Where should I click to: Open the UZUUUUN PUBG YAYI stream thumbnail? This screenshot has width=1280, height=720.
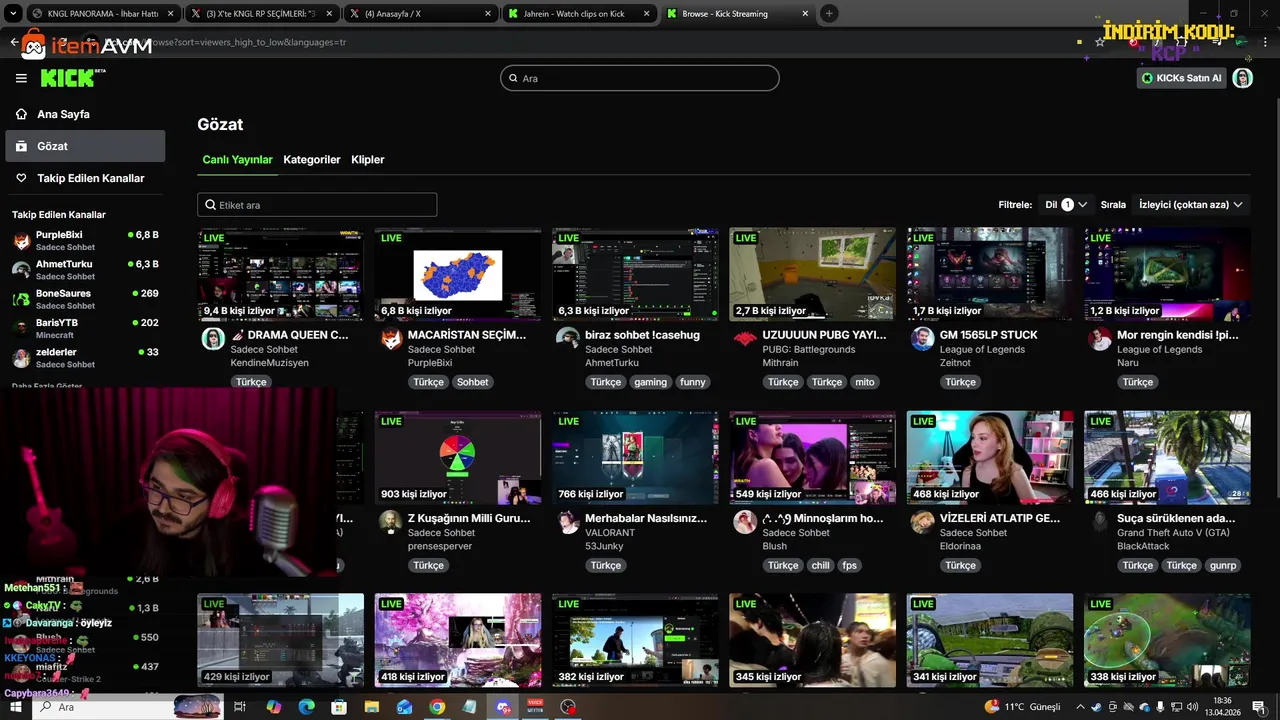click(812, 274)
